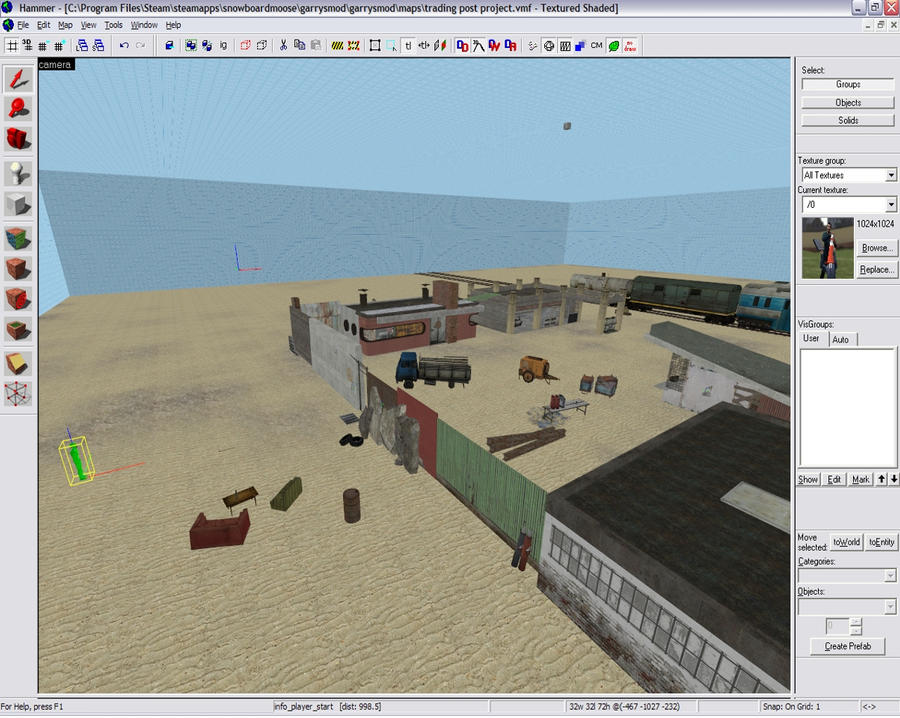
Task: Click the Smaller Grid icon
Action: click(43, 45)
